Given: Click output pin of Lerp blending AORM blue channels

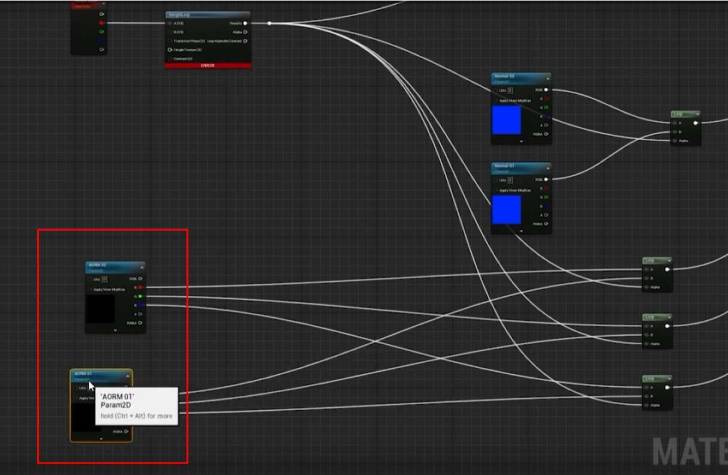Looking at the screenshot, I should 667,388.
